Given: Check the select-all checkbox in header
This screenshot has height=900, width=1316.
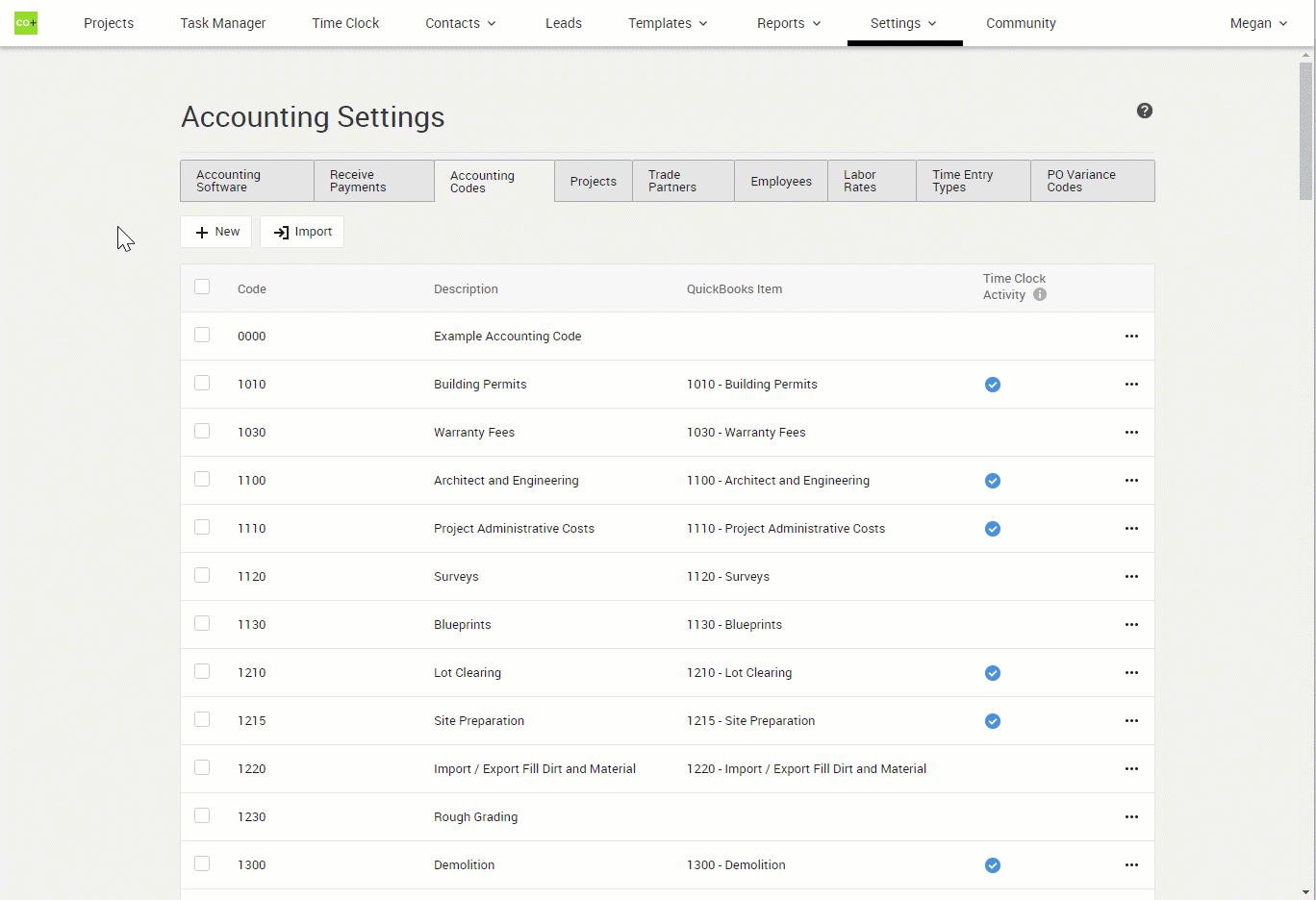Looking at the screenshot, I should click(x=202, y=287).
